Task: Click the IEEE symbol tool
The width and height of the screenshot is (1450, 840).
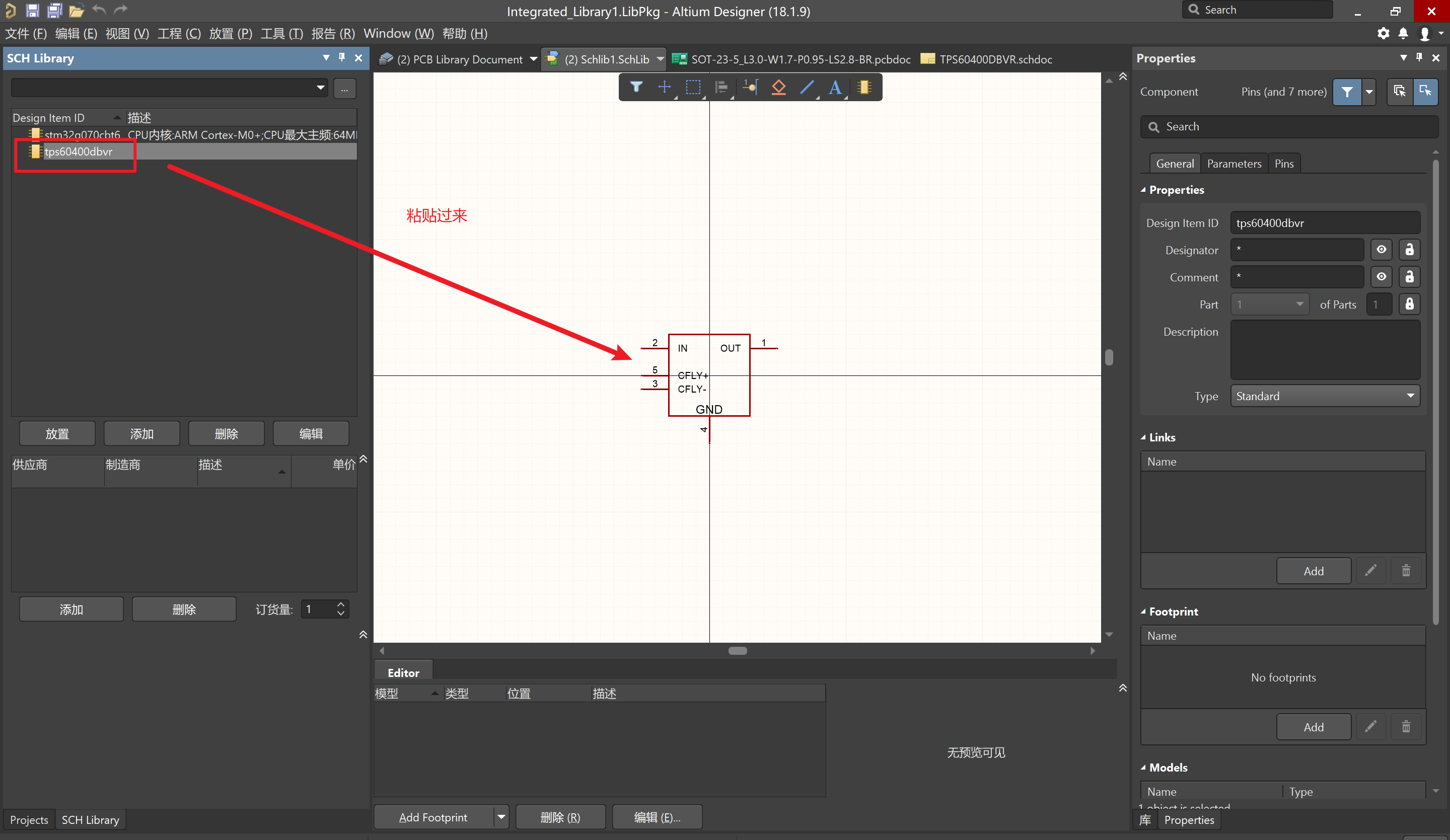Action: (778, 87)
